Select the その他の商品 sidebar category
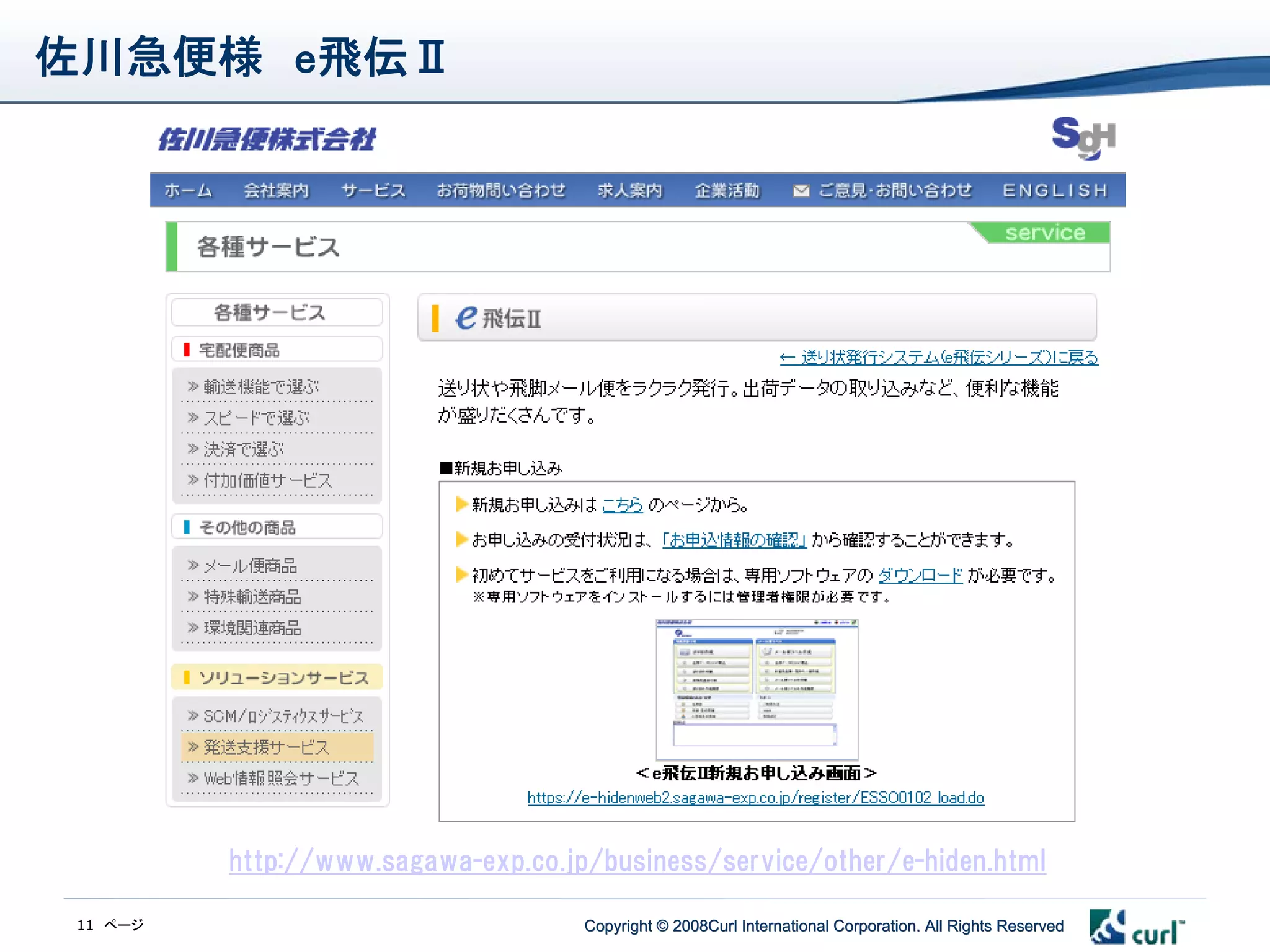This screenshot has width=1270, height=952. pos(277,527)
